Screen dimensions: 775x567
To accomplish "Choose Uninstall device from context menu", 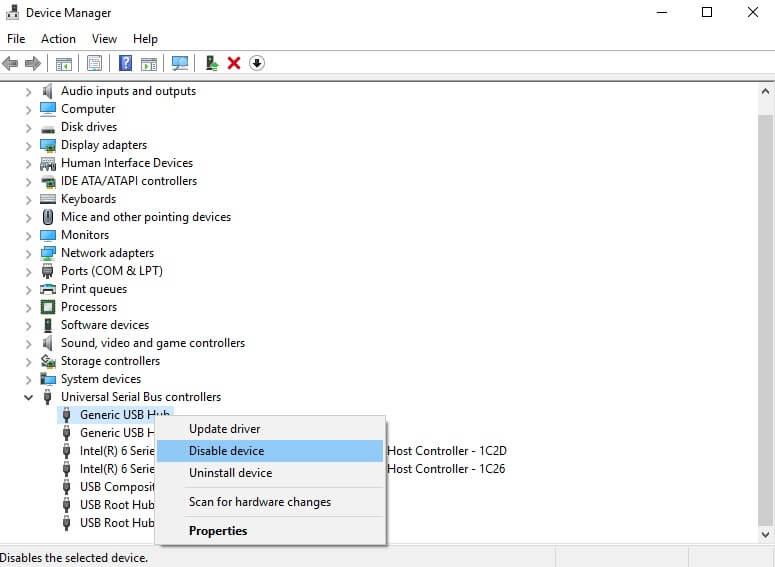I will click(x=270, y=473).
